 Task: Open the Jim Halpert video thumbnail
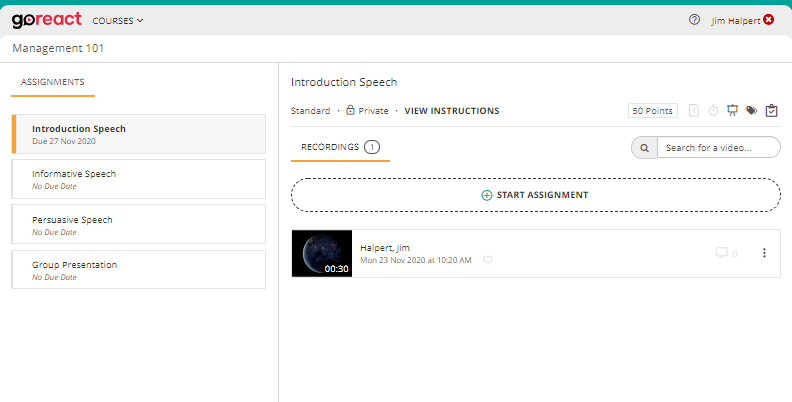pyautogui.click(x=322, y=253)
